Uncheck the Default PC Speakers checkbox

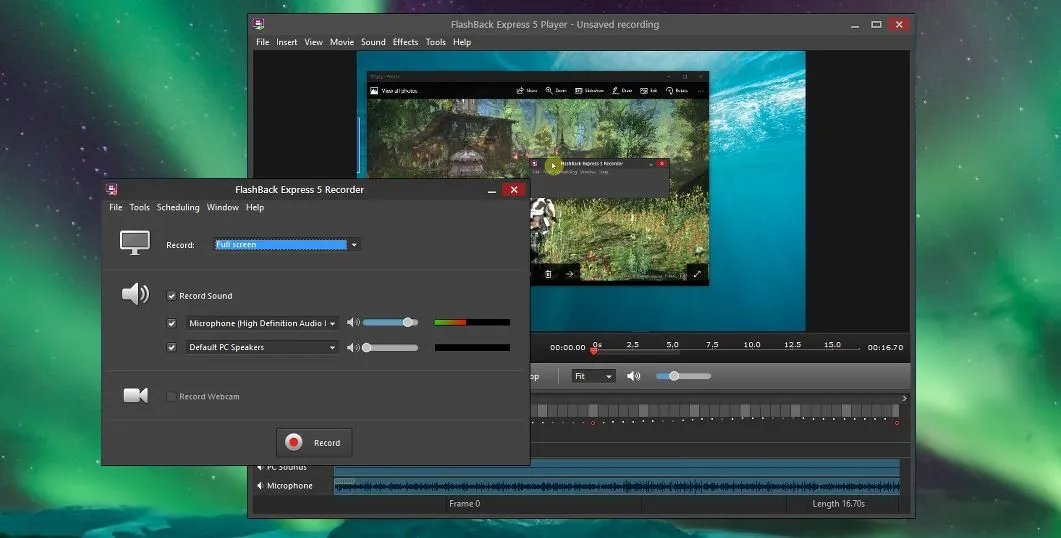click(171, 347)
